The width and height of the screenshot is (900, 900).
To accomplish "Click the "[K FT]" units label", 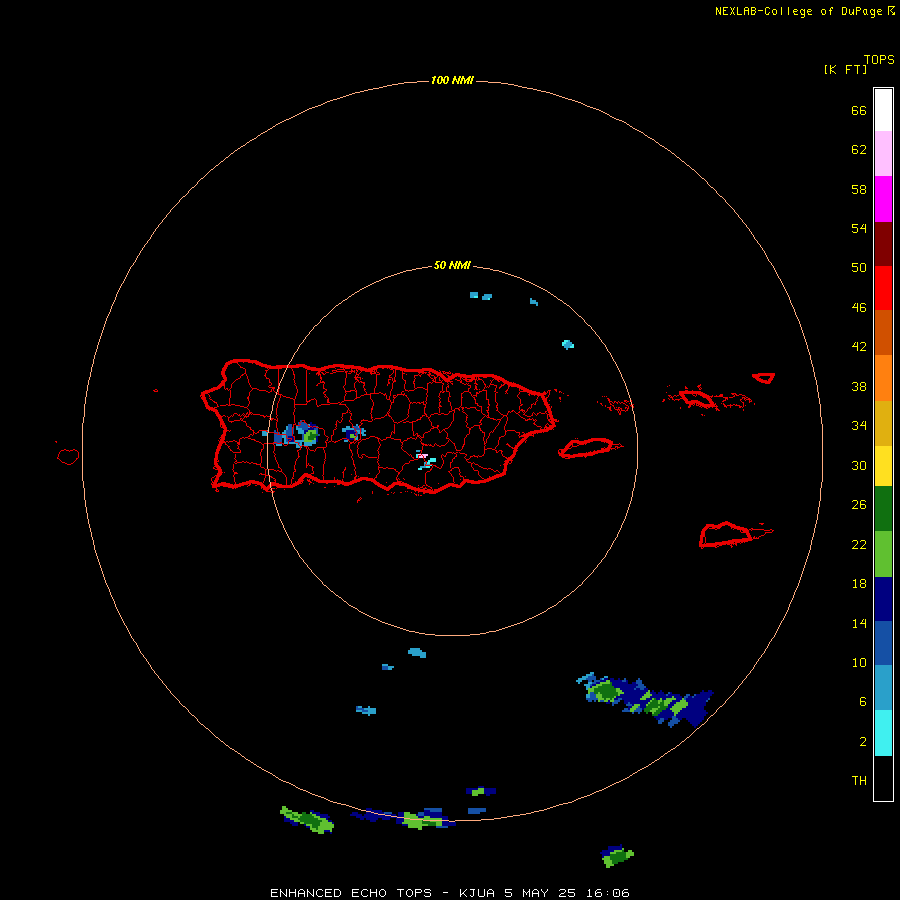I will tap(845, 69).
